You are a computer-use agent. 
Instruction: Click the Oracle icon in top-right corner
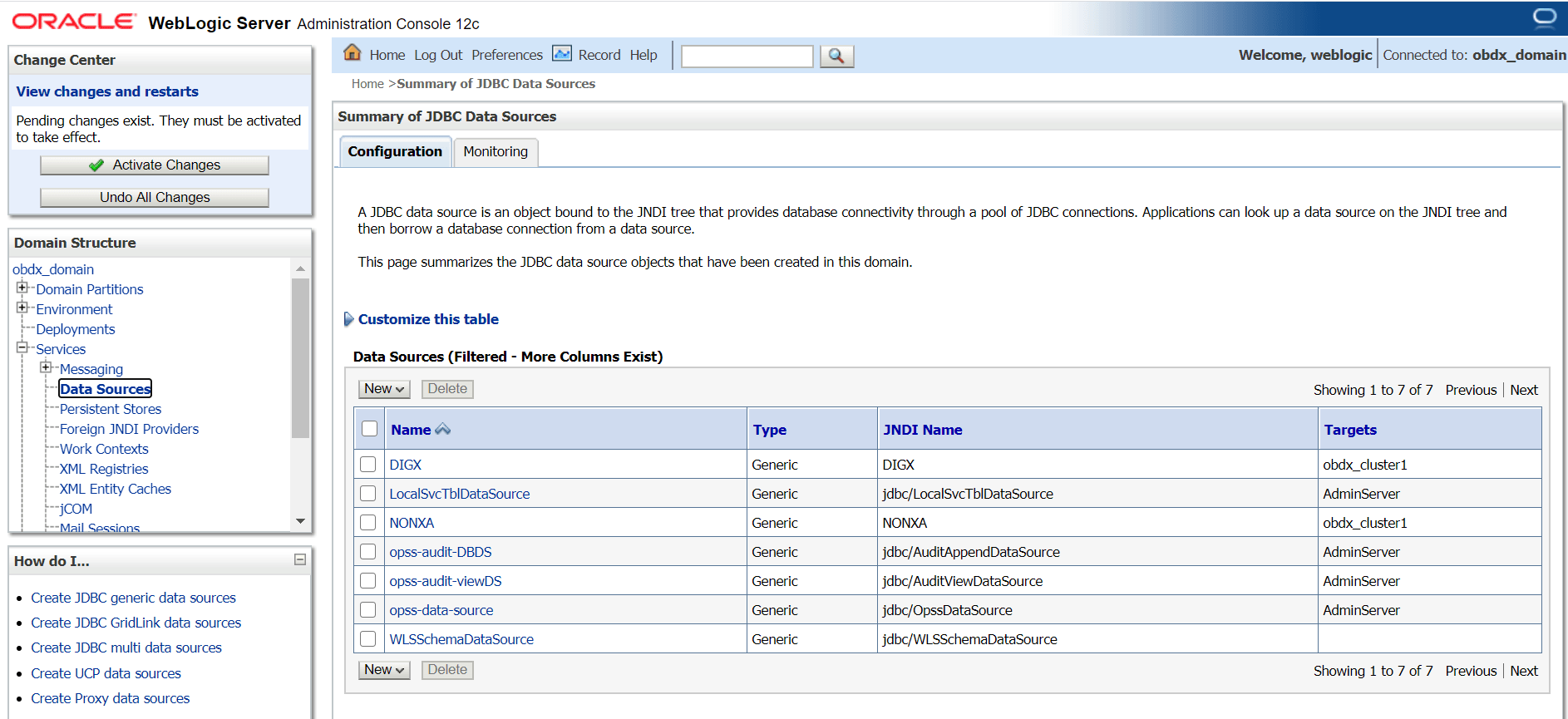pyautogui.click(x=1544, y=17)
